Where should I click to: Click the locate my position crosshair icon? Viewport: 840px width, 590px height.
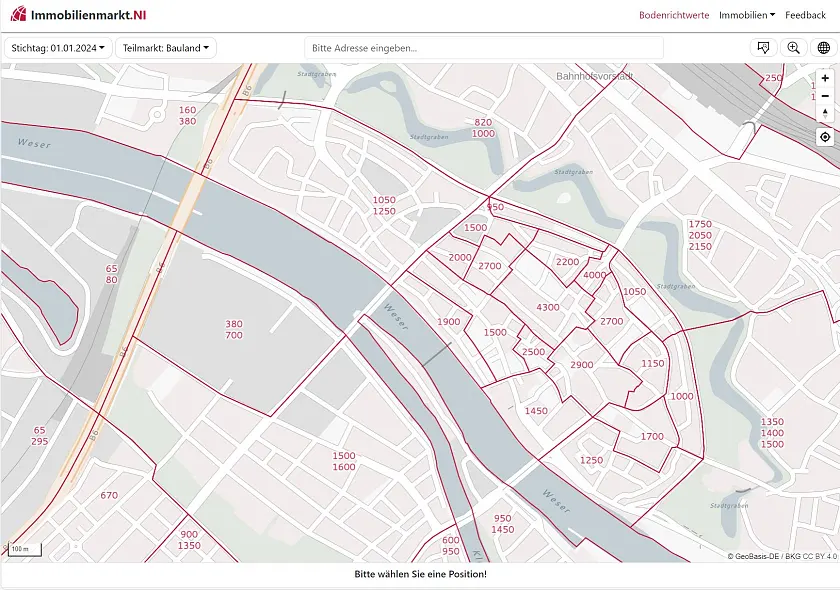click(825, 137)
